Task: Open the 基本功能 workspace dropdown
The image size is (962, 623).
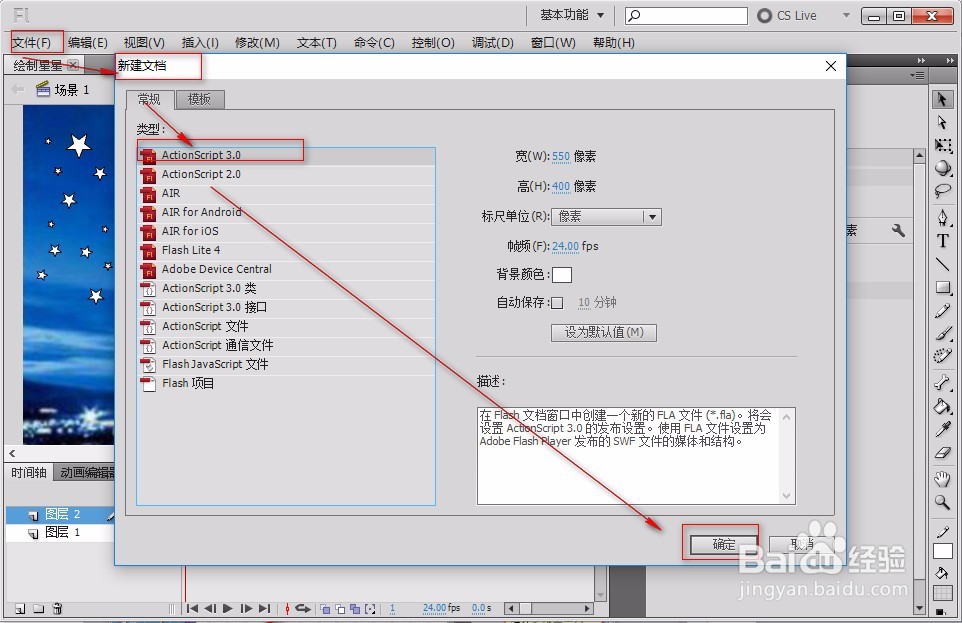Action: (x=572, y=15)
